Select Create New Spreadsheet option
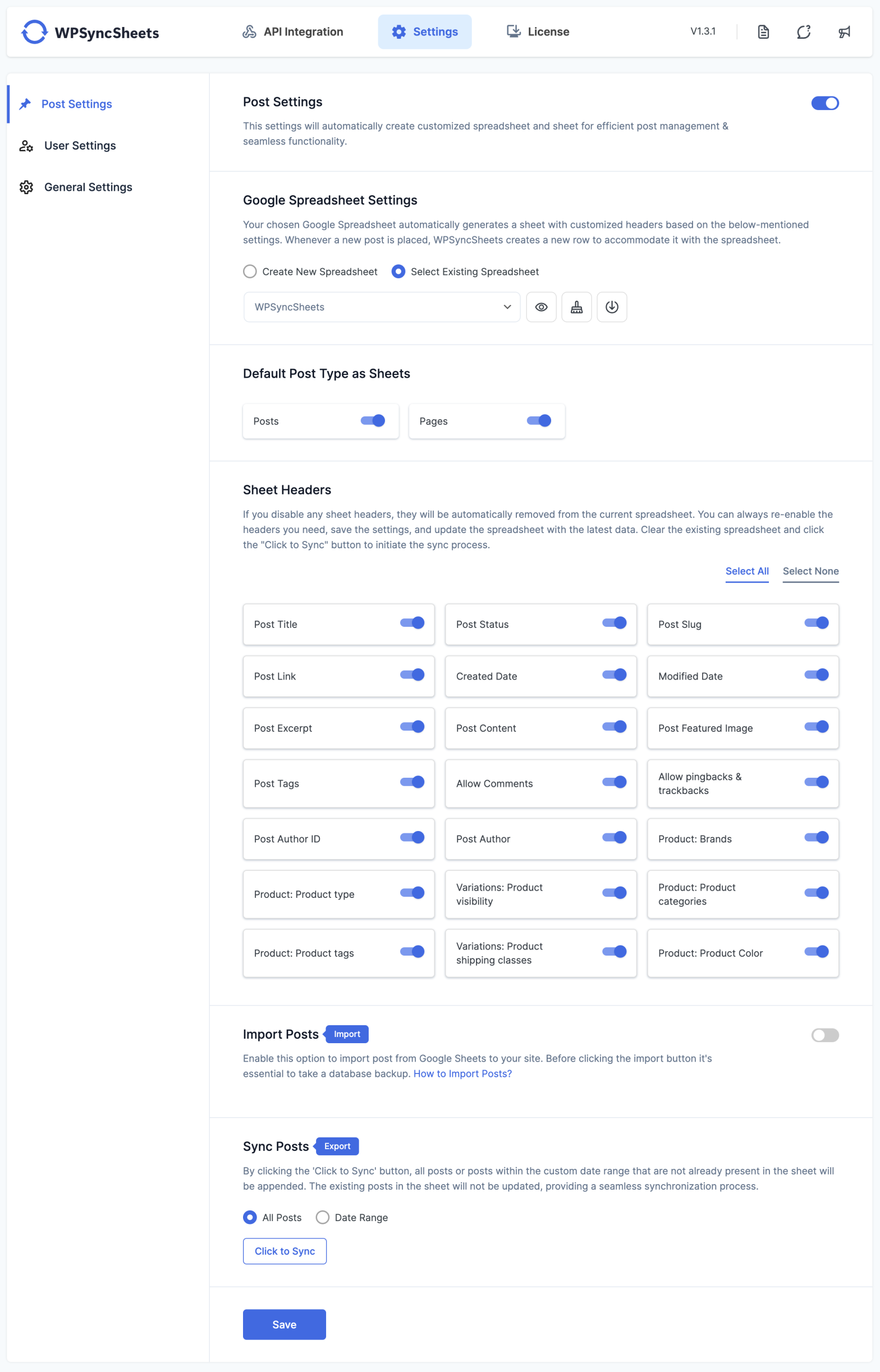 250,272
